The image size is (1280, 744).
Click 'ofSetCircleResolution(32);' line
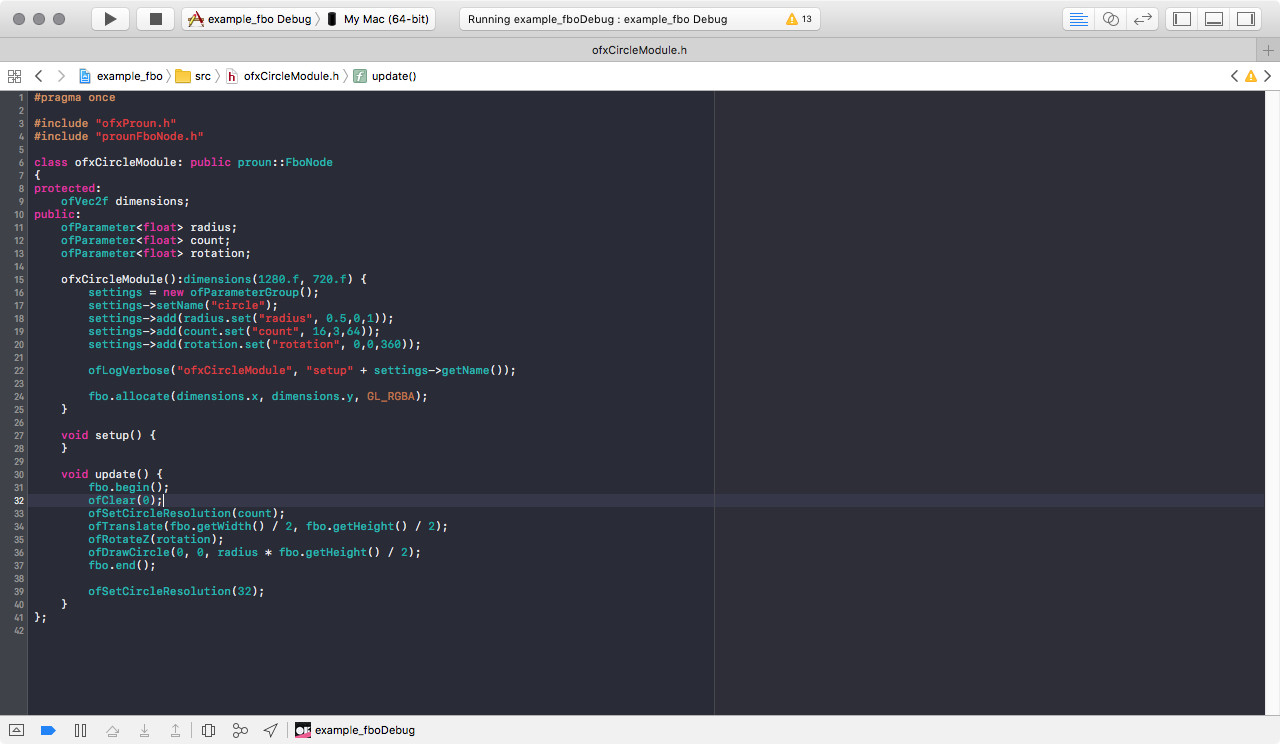pyautogui.click(x=176, y=591)
